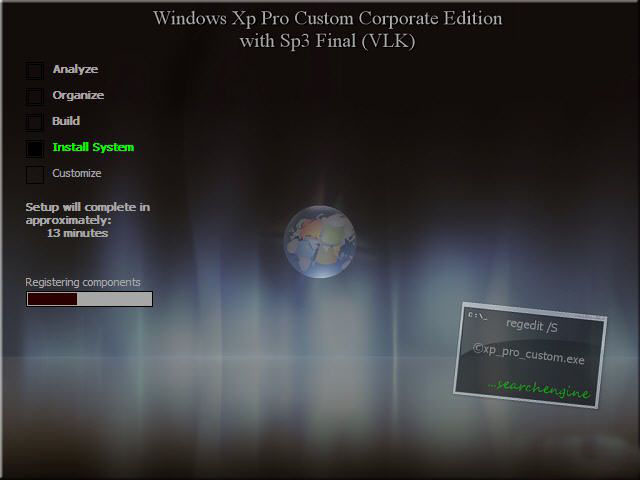Click the Install System step box

[35, 149]
